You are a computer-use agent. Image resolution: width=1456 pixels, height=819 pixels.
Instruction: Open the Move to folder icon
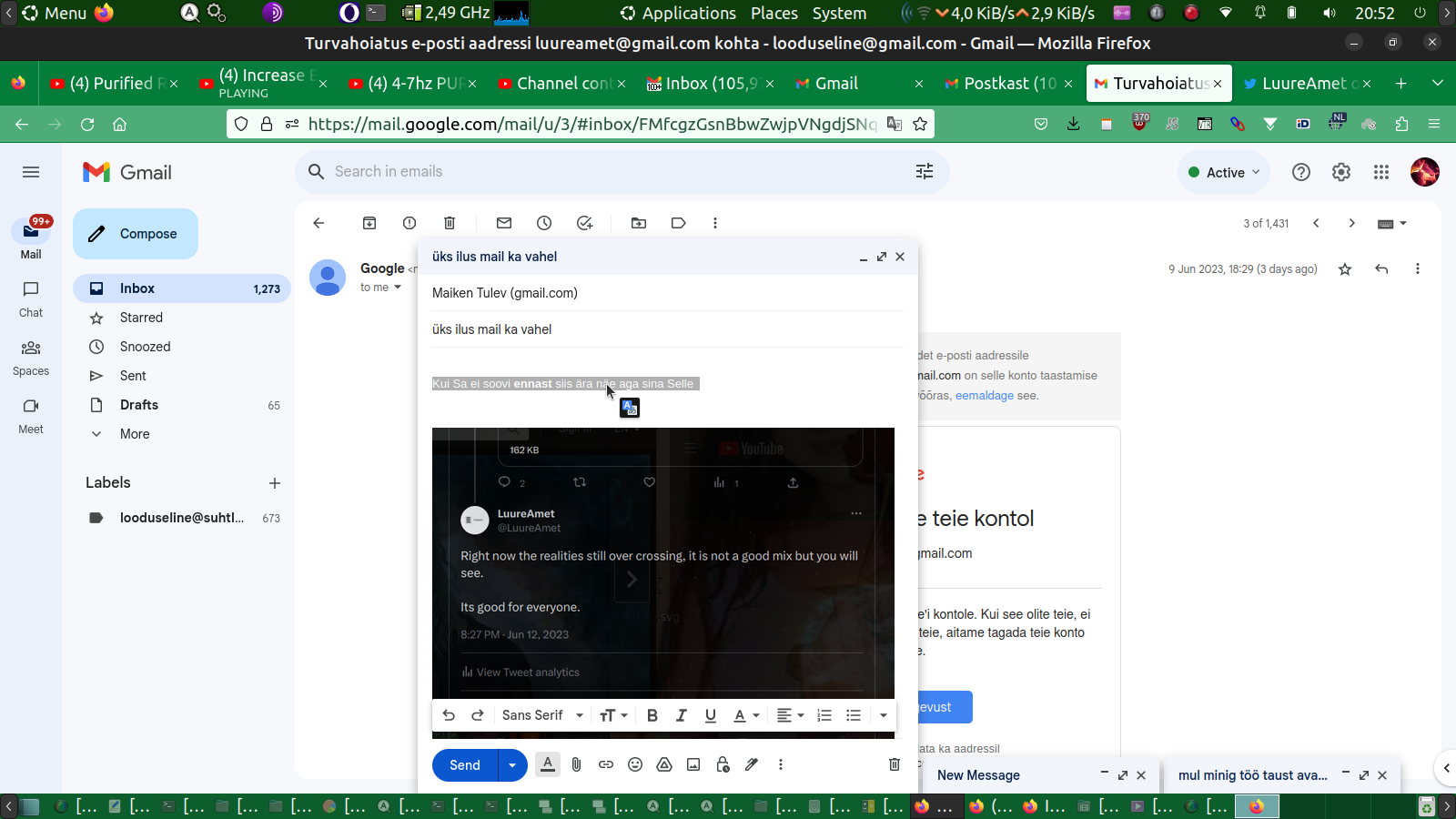pos(639,223)
